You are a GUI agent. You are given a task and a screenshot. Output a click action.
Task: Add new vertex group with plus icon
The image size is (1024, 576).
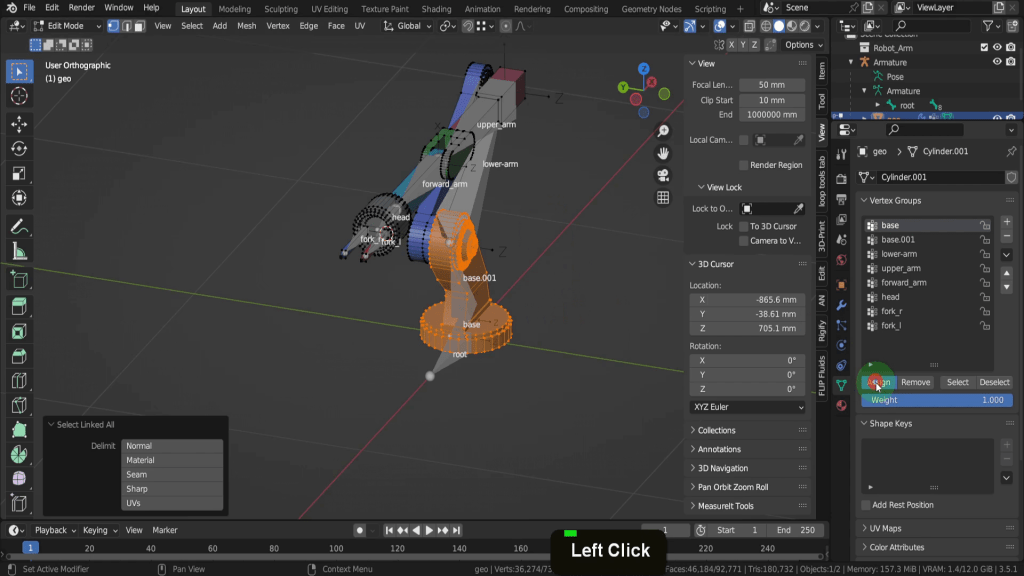pos(1006,222)
